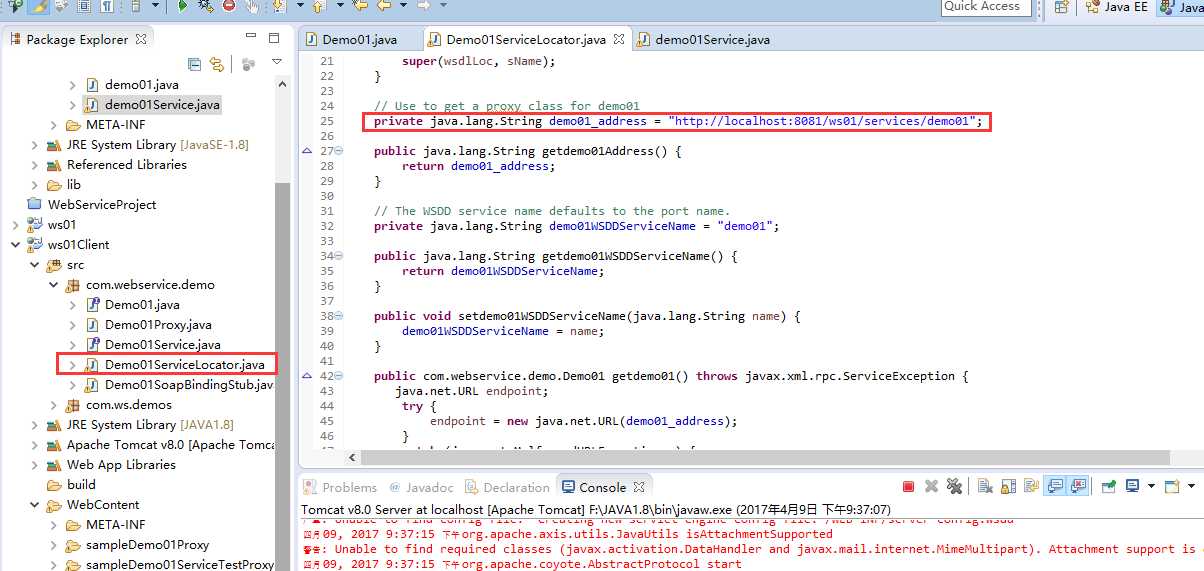Click the red stop icon in top toolbar
The height and width of the screenshot is (571, 1204).
point(229,6)
